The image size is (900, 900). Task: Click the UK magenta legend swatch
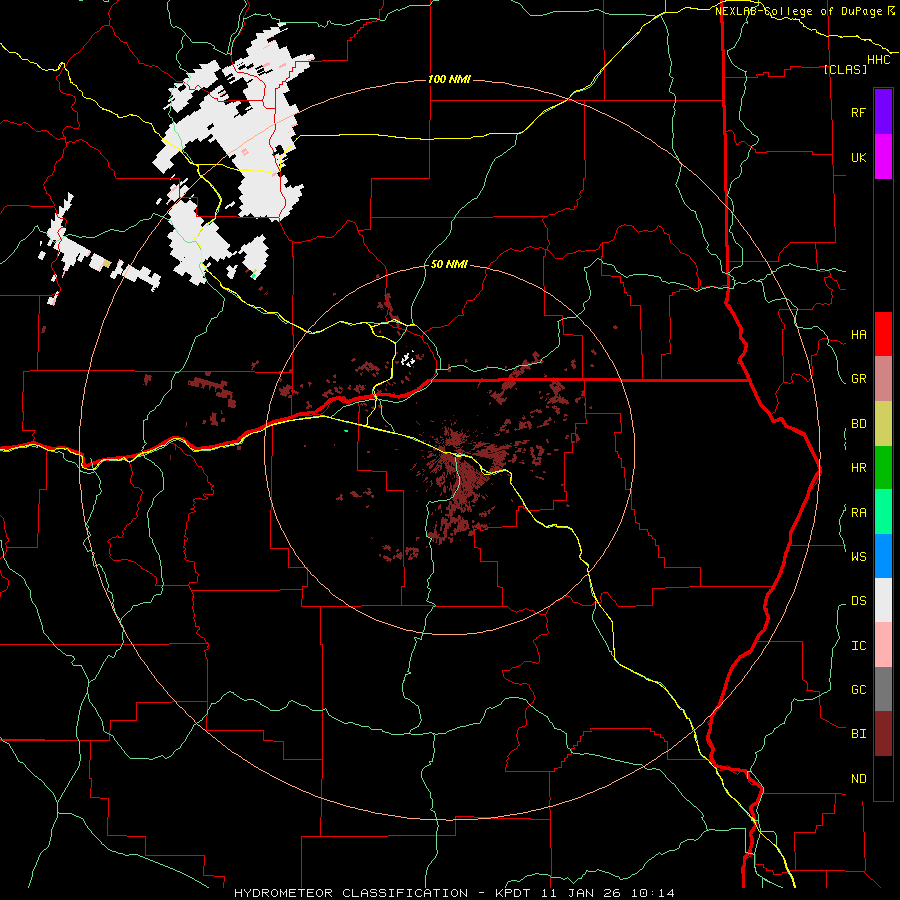(883, 157)
